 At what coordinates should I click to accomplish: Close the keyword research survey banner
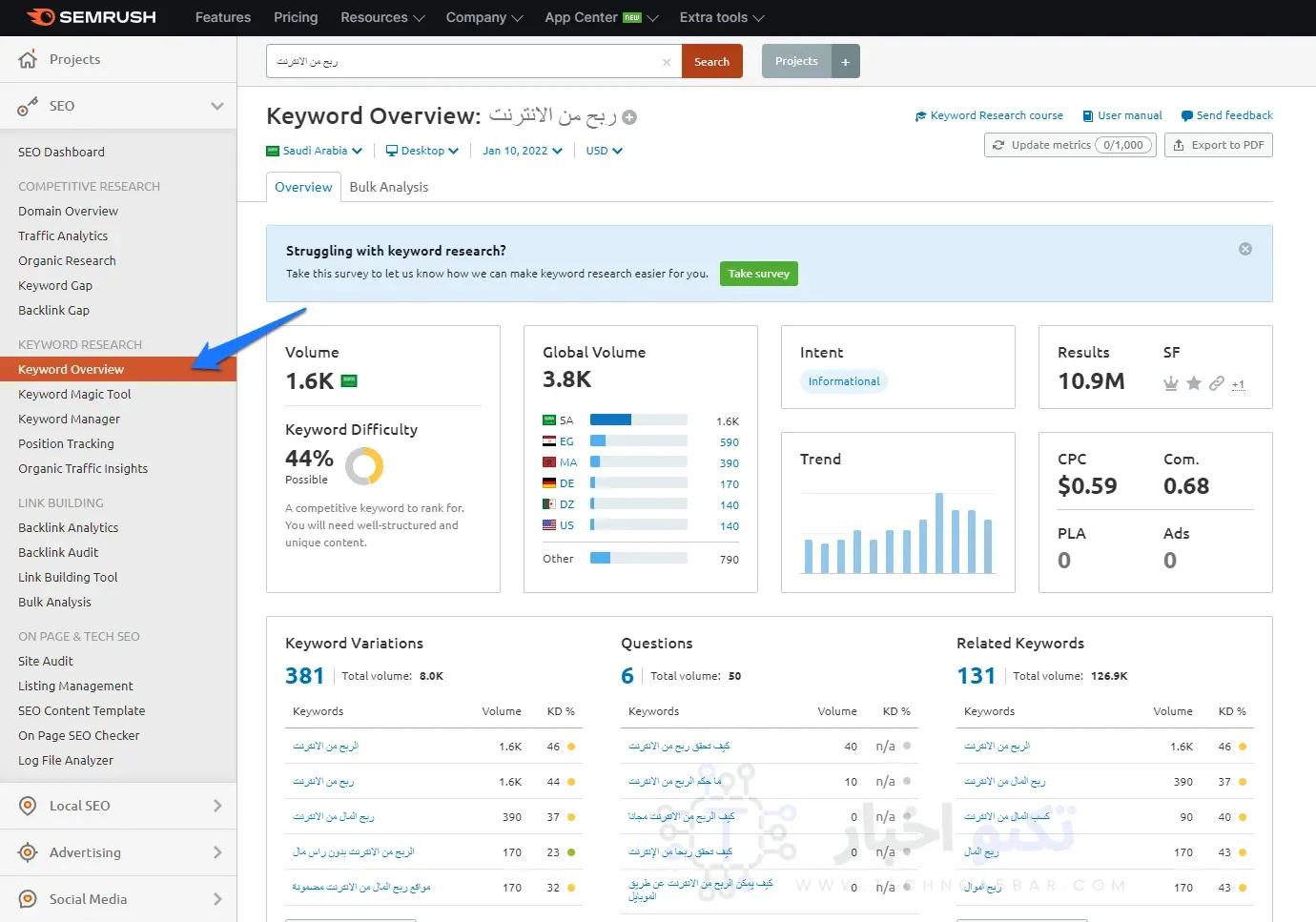1245,249
